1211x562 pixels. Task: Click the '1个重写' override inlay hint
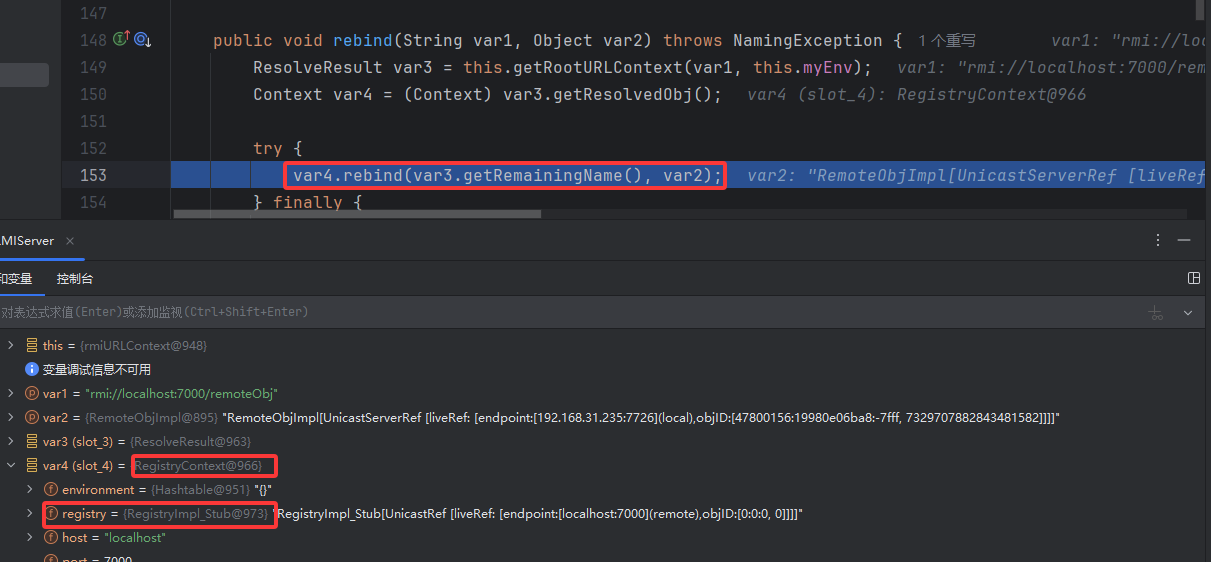click(946, 41)
